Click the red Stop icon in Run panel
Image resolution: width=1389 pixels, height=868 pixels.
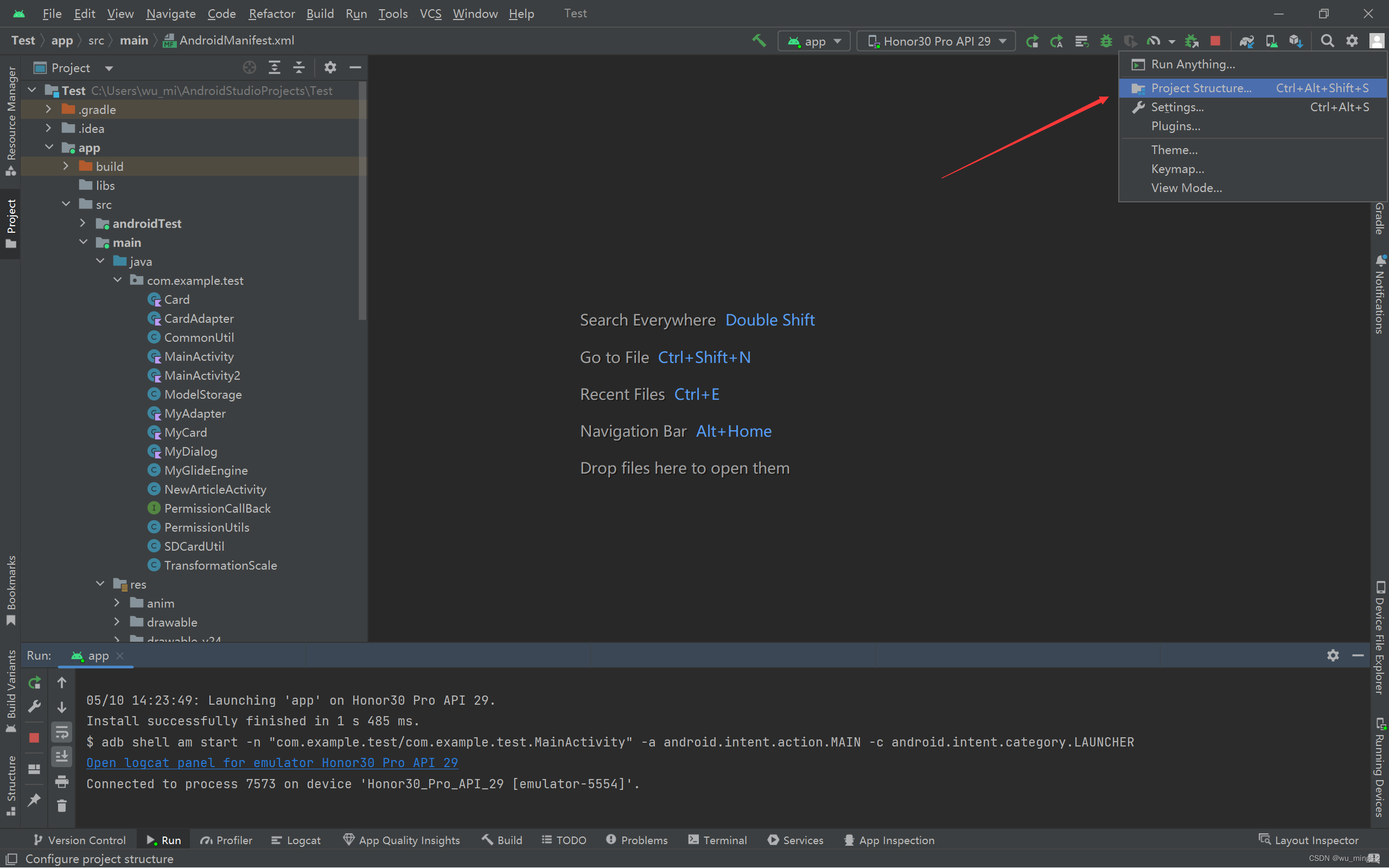tap(34, 738)
